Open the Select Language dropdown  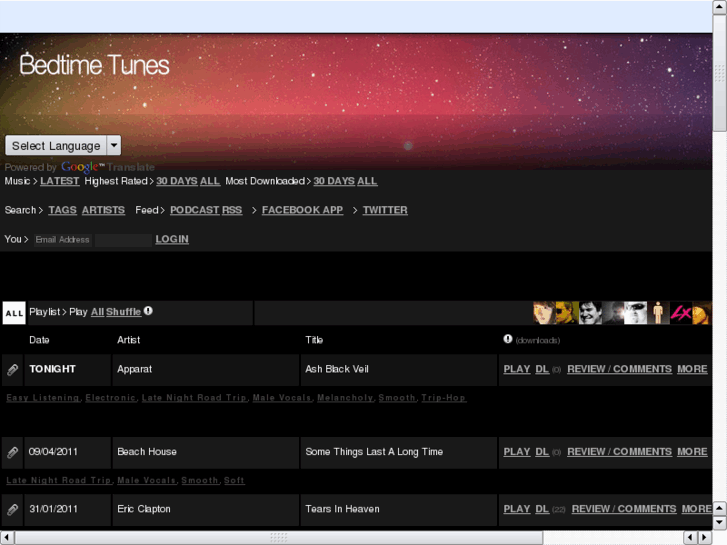(63, 146)
